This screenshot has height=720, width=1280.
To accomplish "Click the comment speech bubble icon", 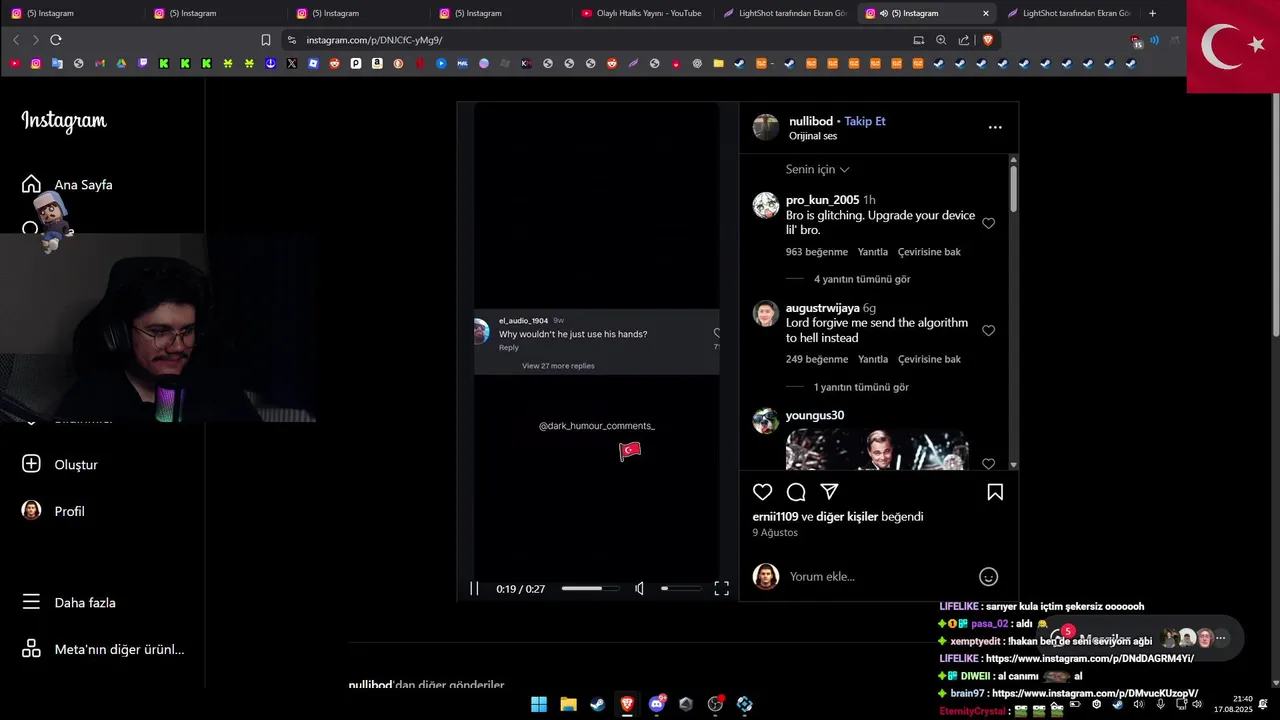I will (796, 492).
